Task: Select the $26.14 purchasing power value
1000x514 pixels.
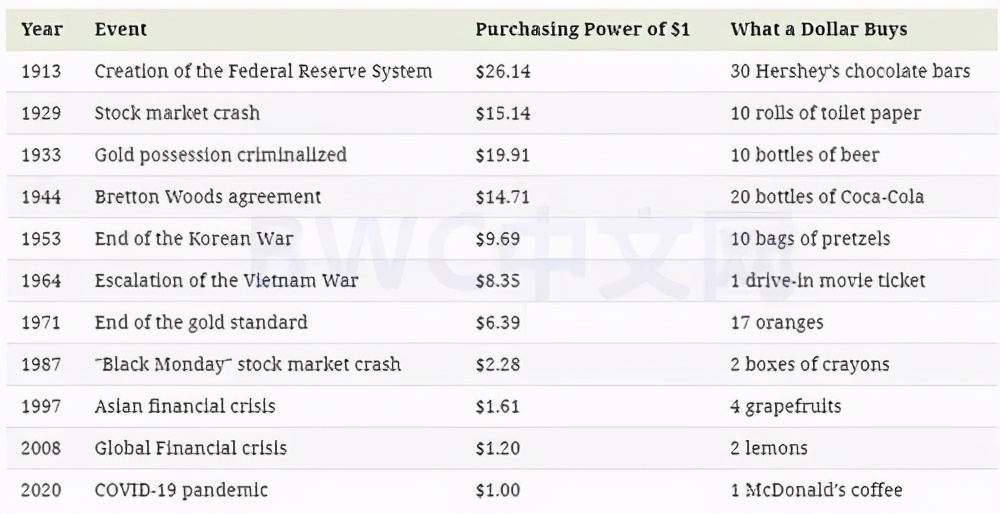Action: 503,71
